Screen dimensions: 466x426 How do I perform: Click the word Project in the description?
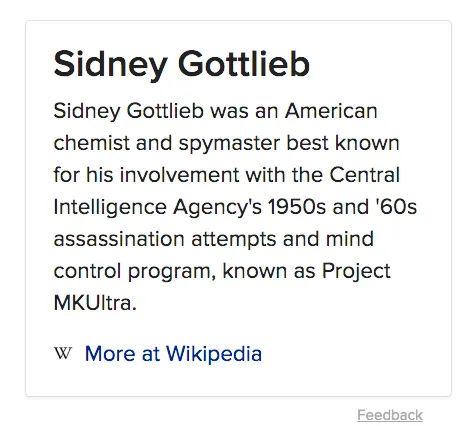[x=356, y=272]
